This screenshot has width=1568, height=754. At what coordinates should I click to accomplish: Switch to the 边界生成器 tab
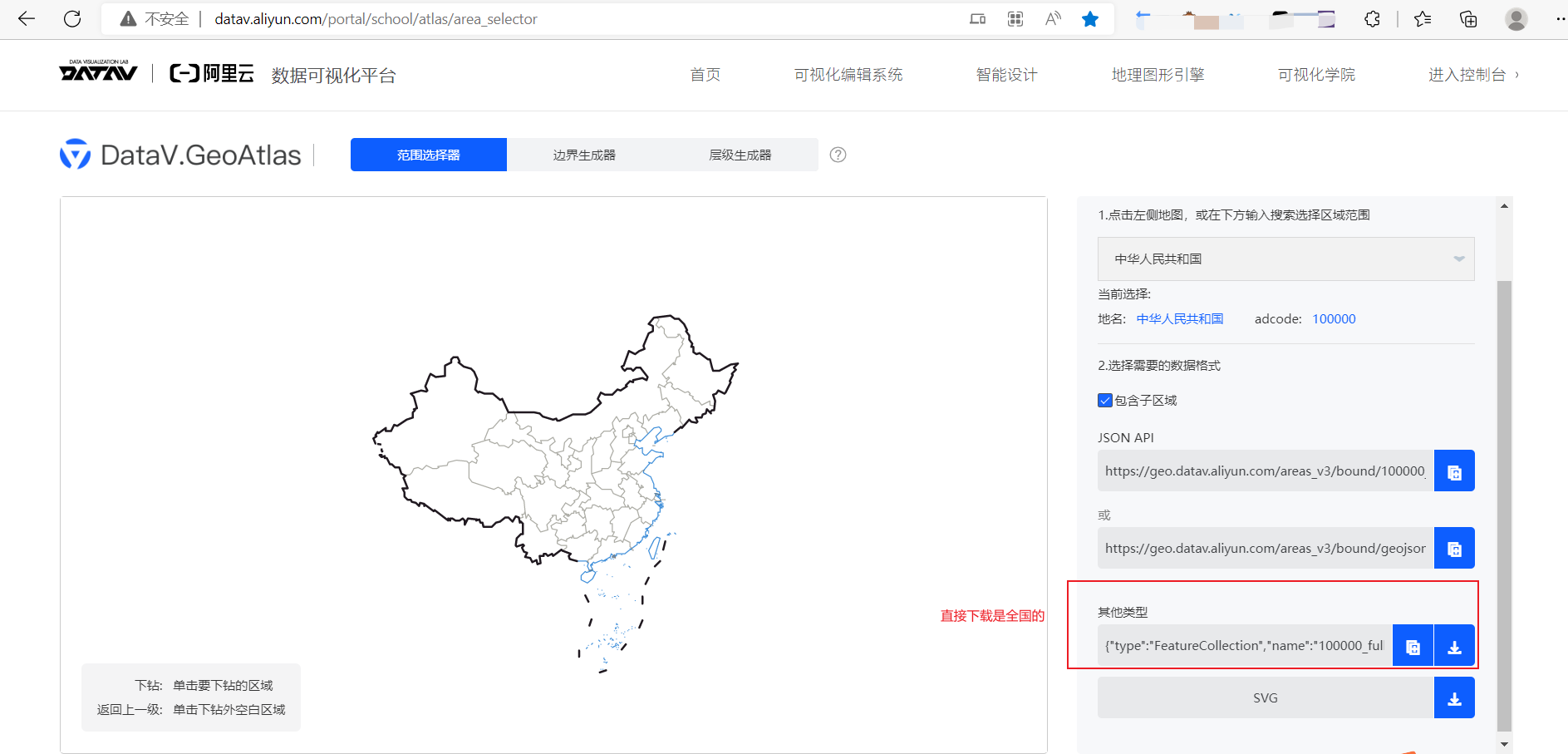coord(584,155)
